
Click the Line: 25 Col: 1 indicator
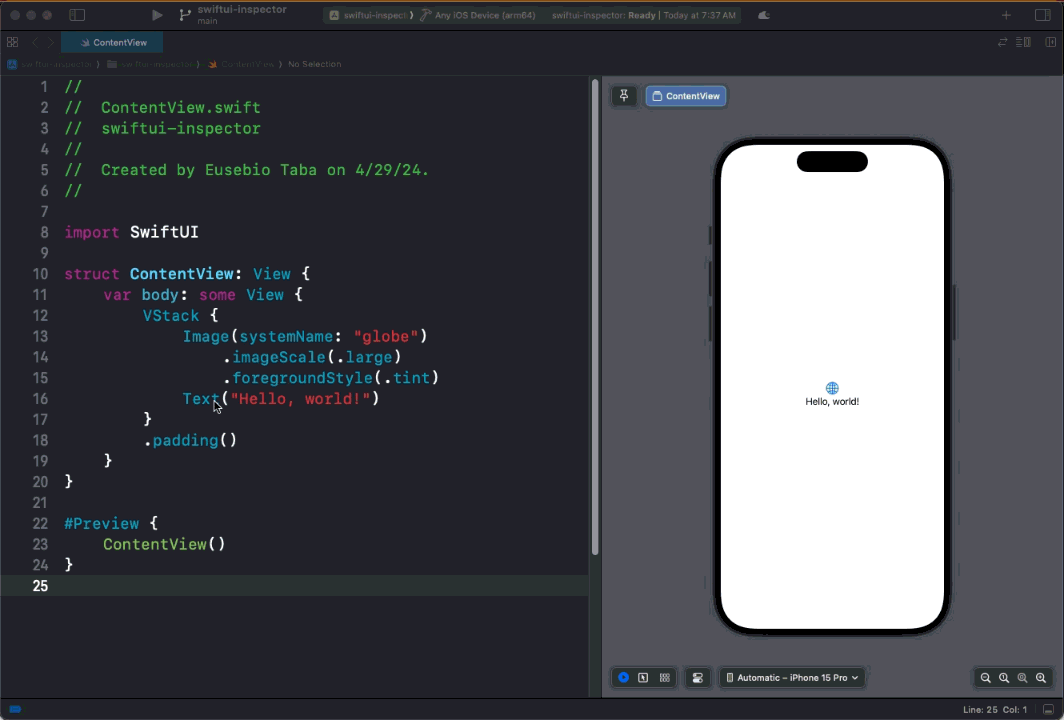(995, 709)
